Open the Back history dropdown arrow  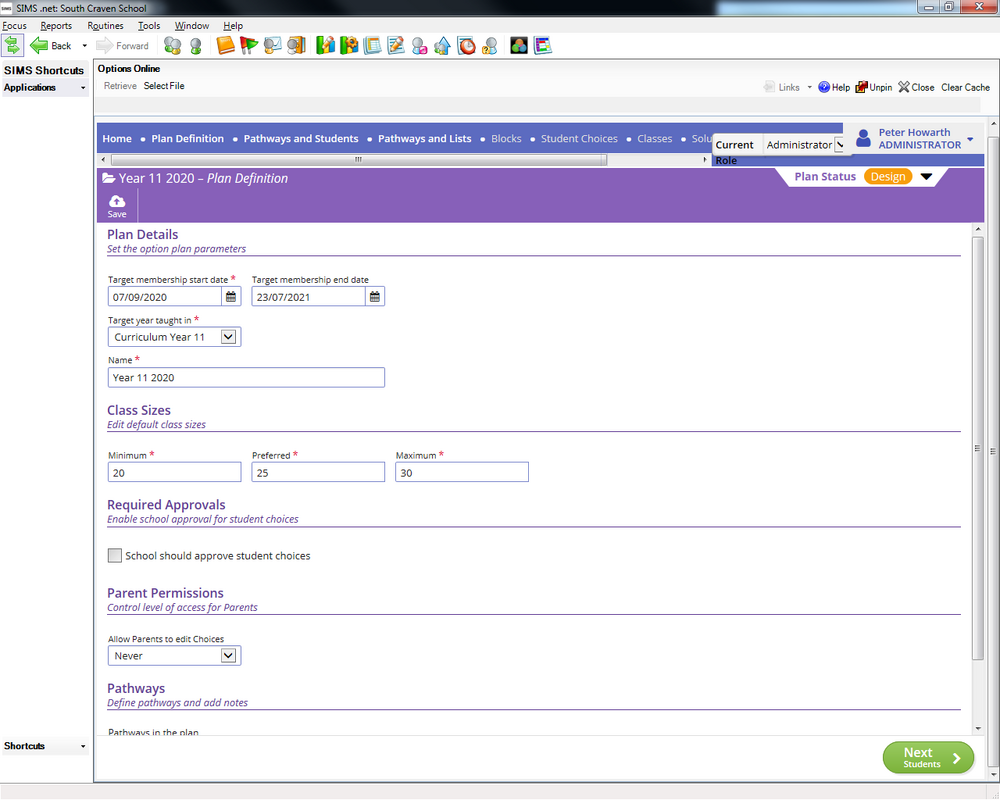pos(84,46)
